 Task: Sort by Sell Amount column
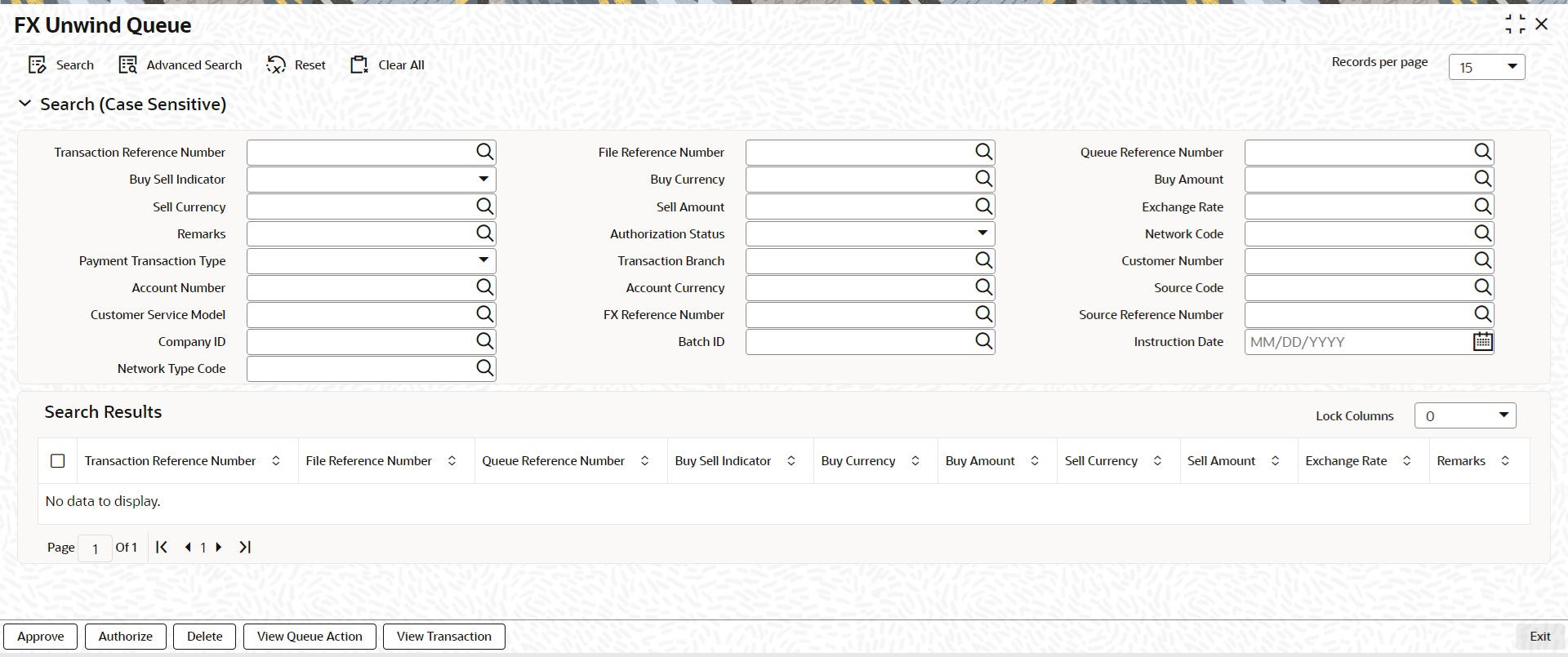tap(1275, 461)
